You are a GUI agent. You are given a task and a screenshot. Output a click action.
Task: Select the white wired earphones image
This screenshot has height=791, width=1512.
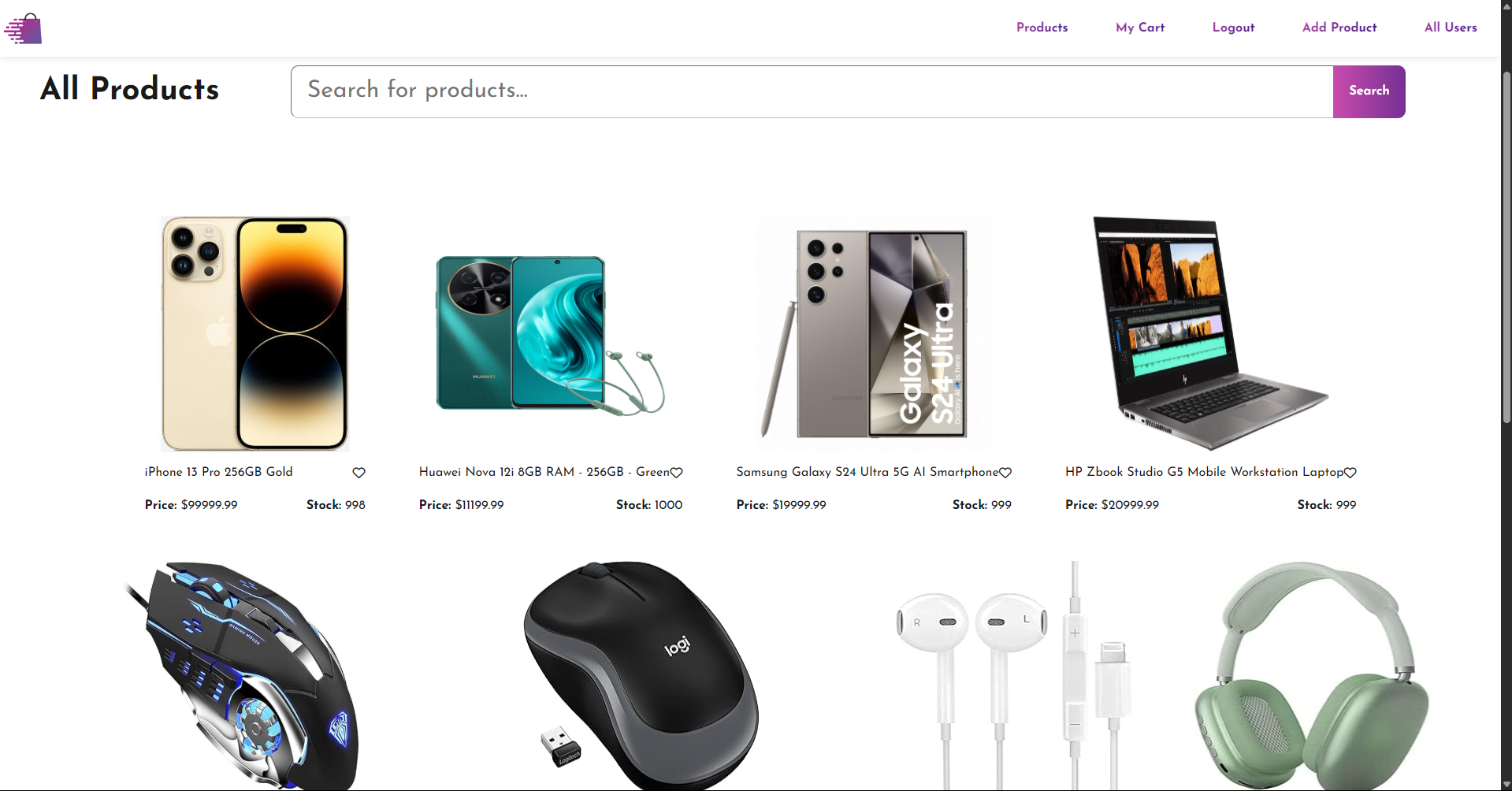click(x=1014, y=675)
